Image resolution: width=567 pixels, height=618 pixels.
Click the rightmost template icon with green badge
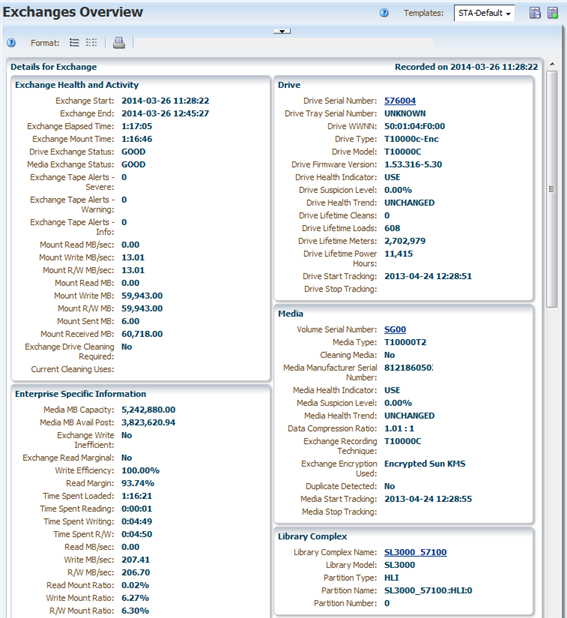tap(553, 13)
